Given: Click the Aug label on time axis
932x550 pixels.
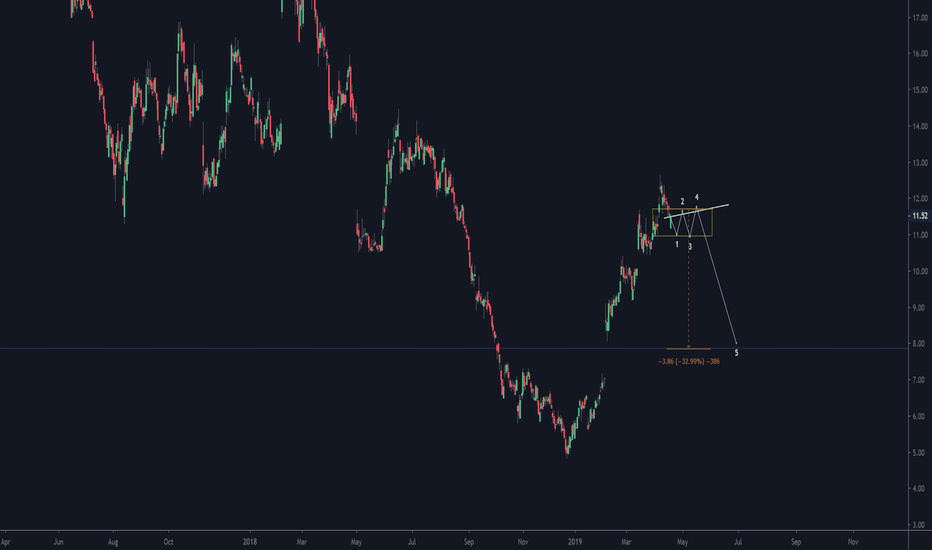Looking at the screenshot, I should (x=113, y=542).
